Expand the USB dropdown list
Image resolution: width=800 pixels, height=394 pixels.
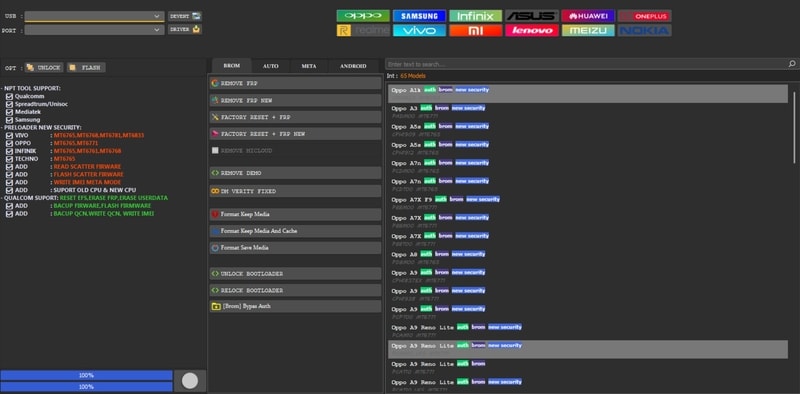tap(94, 16)
